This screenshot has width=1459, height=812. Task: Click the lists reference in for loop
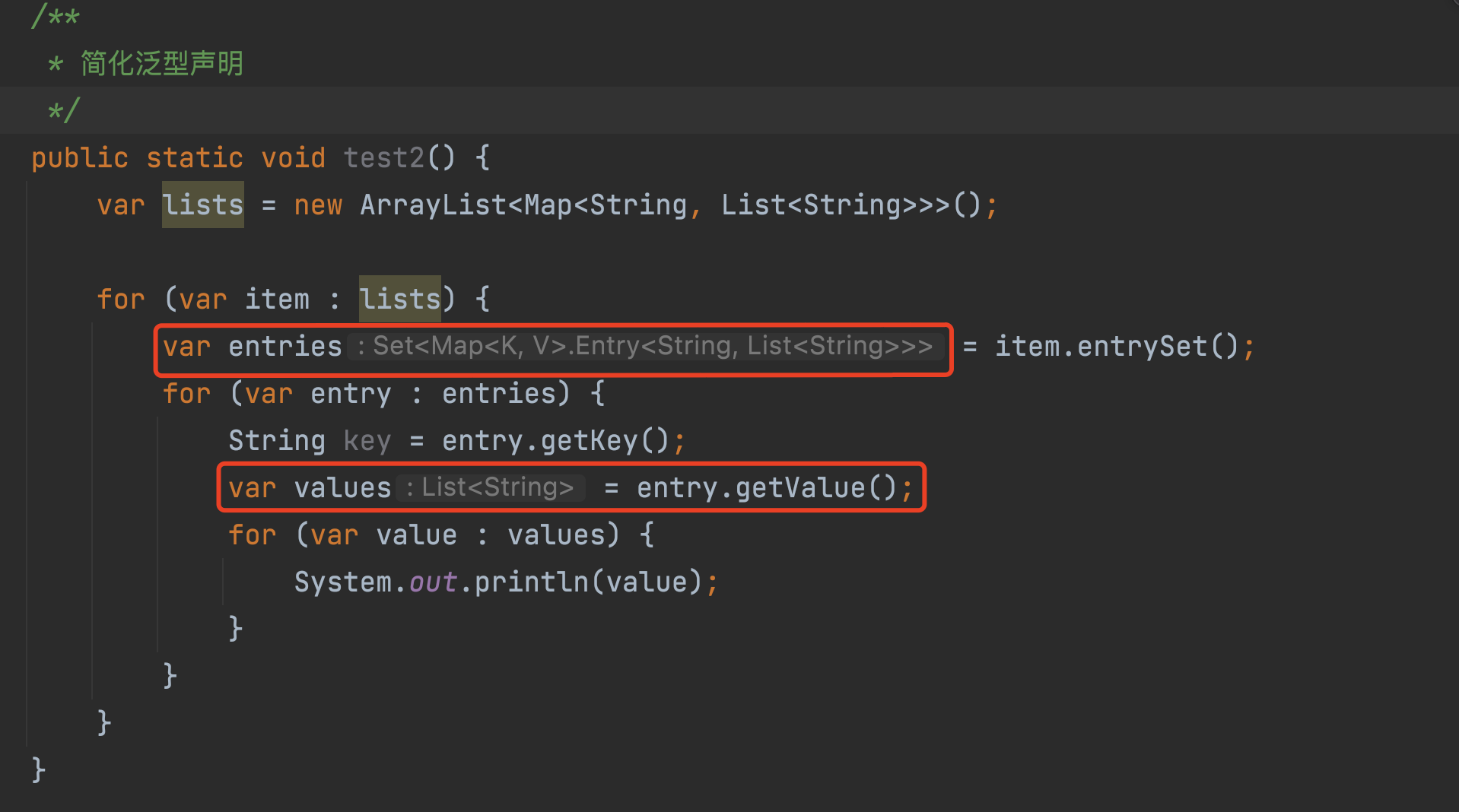tap(400, 299)
